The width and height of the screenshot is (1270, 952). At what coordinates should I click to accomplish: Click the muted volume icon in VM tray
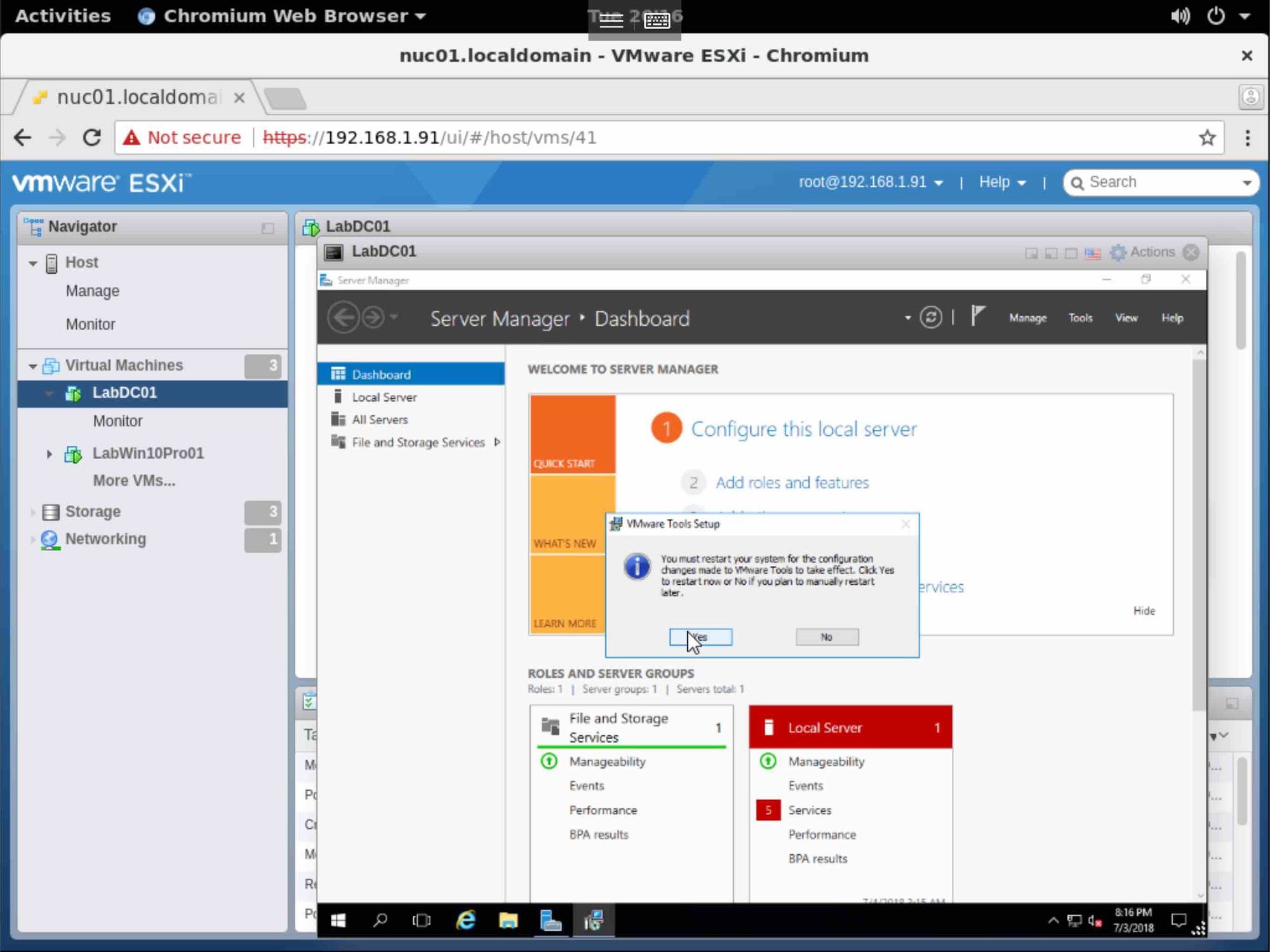coord(1095,921)
